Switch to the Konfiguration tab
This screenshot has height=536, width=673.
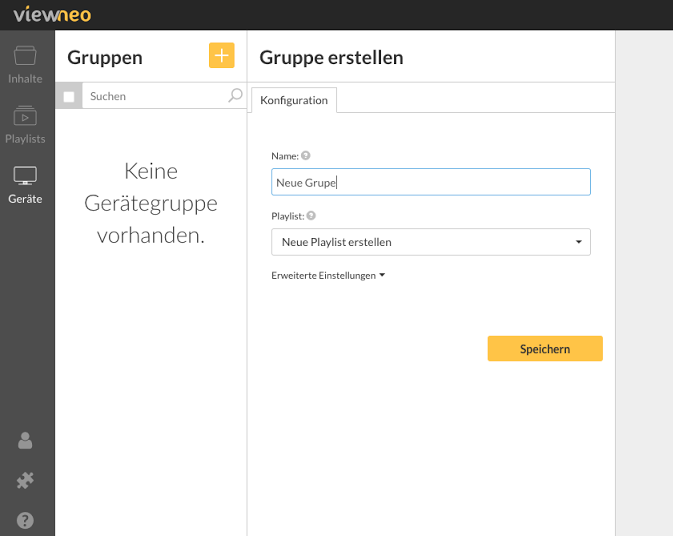294,100
